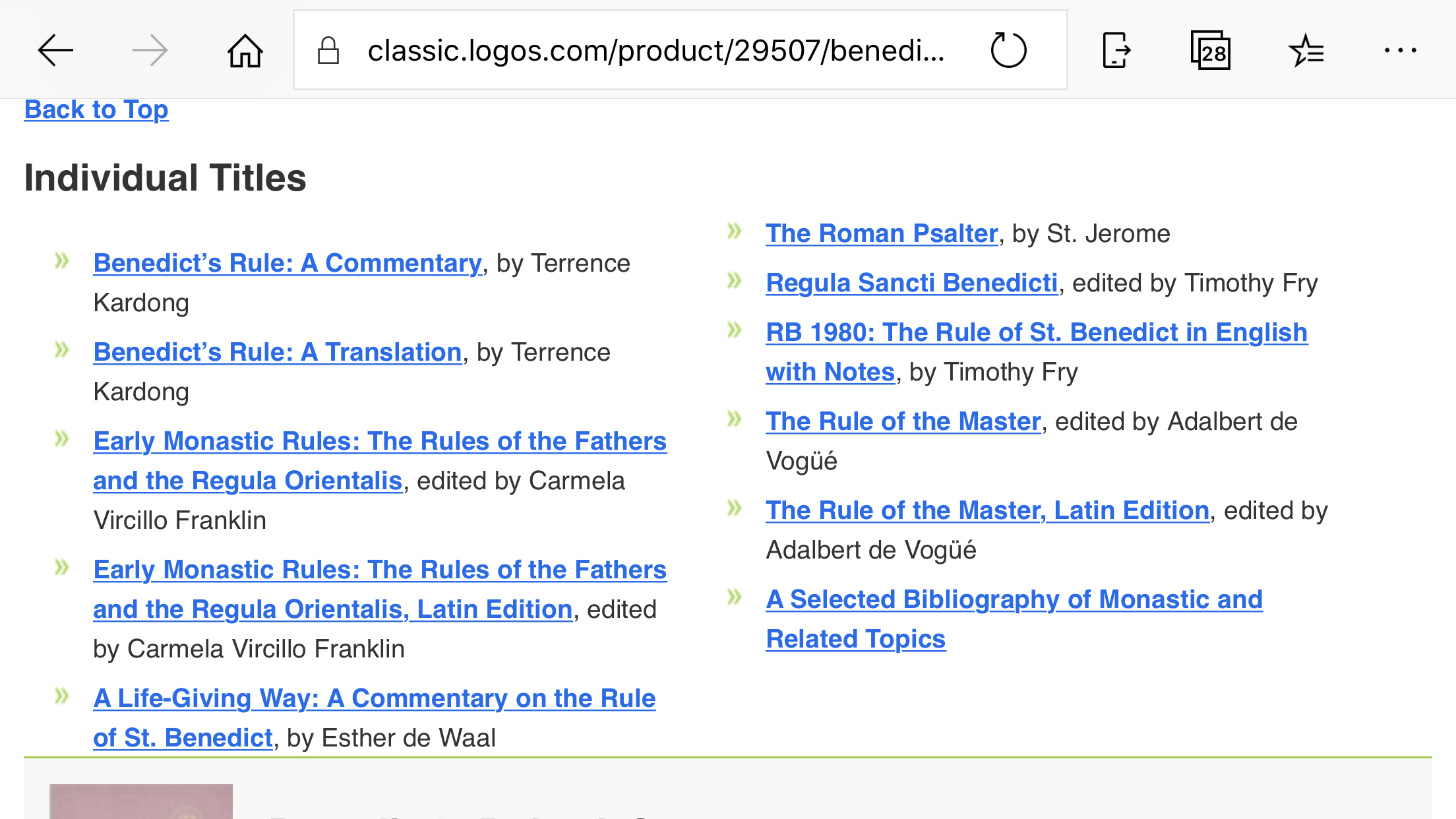Open The Rule of the Master, Latin Edition

987,510
